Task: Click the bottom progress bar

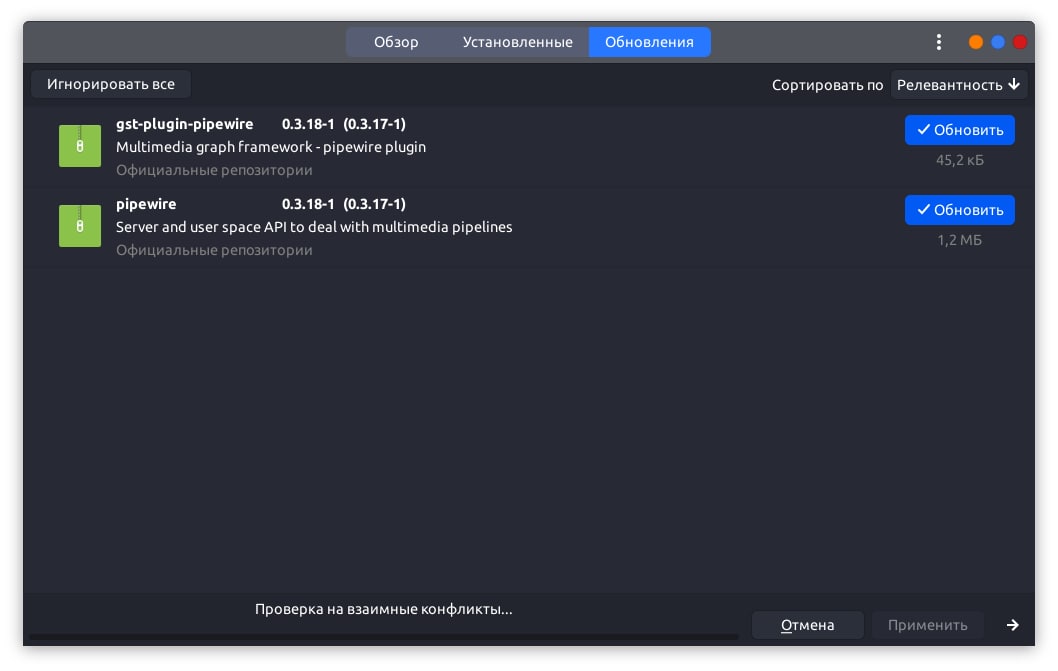Action: coord(383,637)
